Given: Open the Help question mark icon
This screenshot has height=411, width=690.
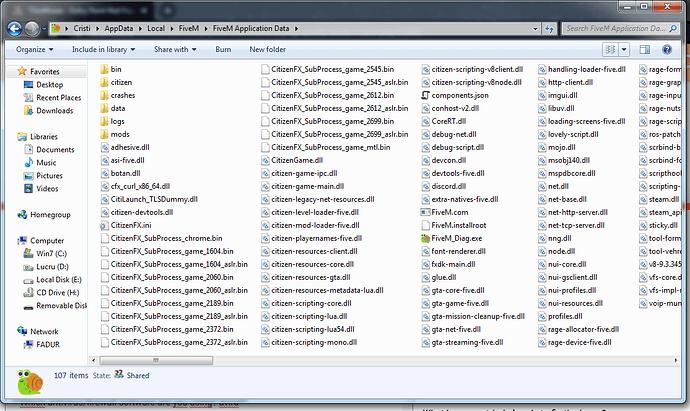Looking at the screenshot, I should 667,49.
